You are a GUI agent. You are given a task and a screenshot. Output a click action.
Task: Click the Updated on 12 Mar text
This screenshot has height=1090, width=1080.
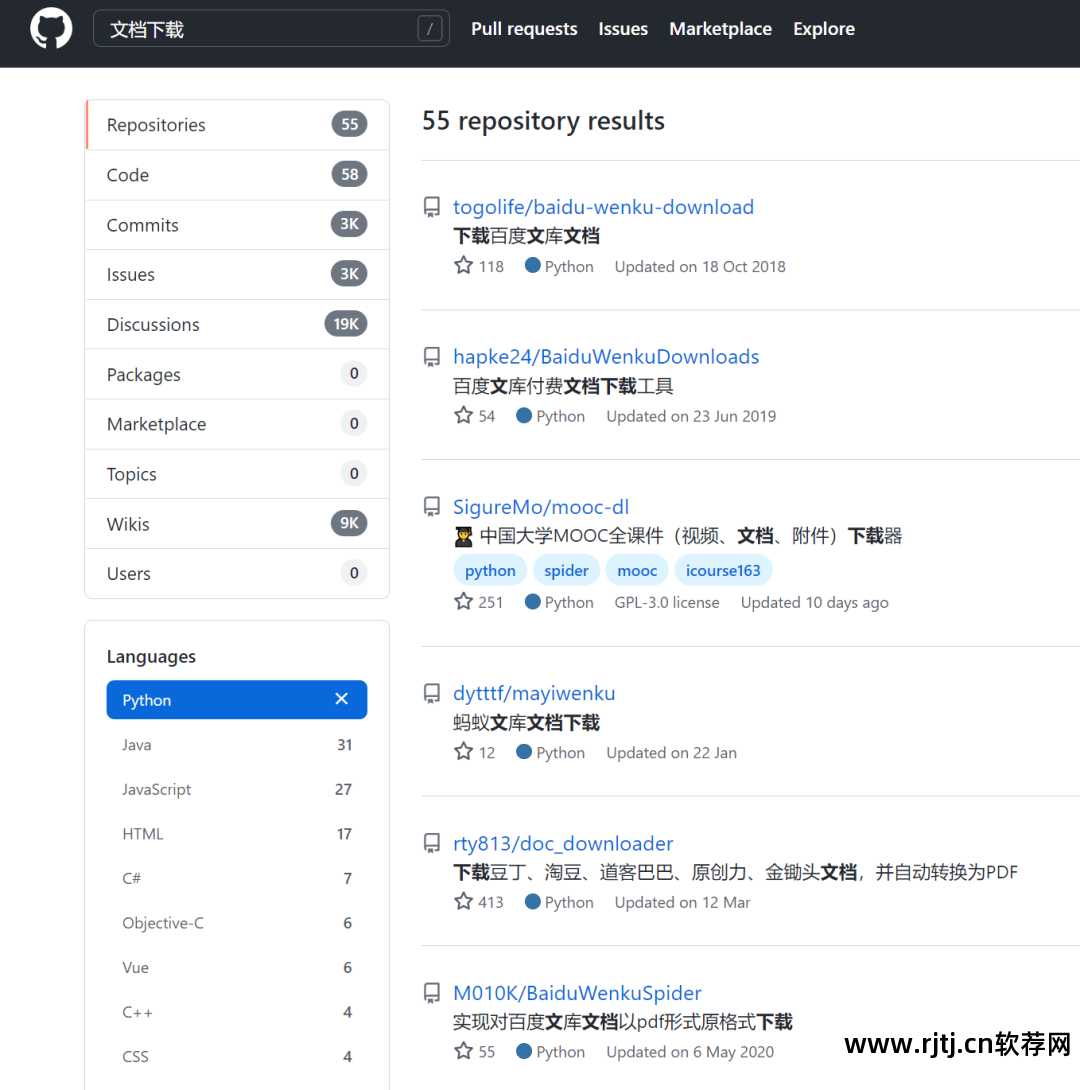pos(682,902)
